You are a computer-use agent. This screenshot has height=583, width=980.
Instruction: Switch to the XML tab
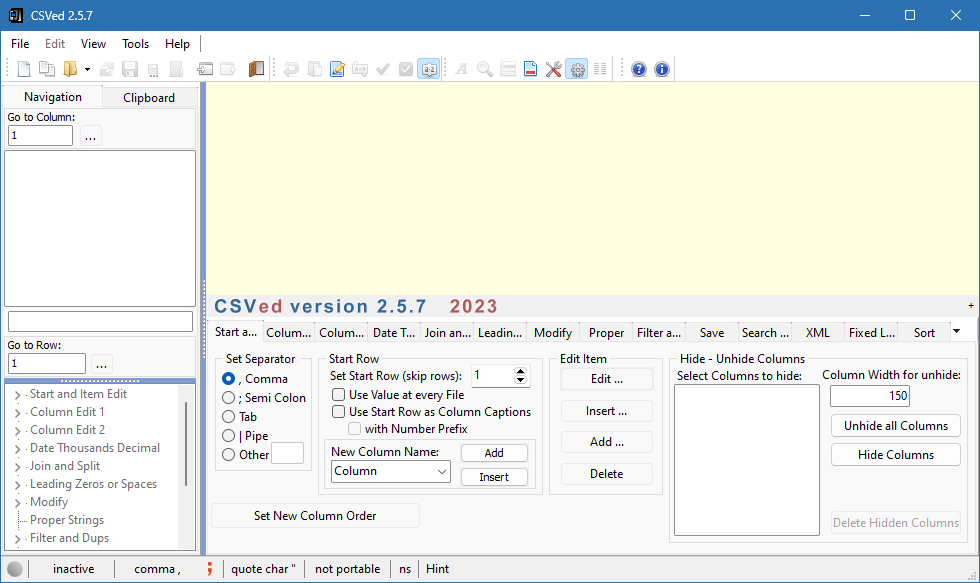coord(818,333)
